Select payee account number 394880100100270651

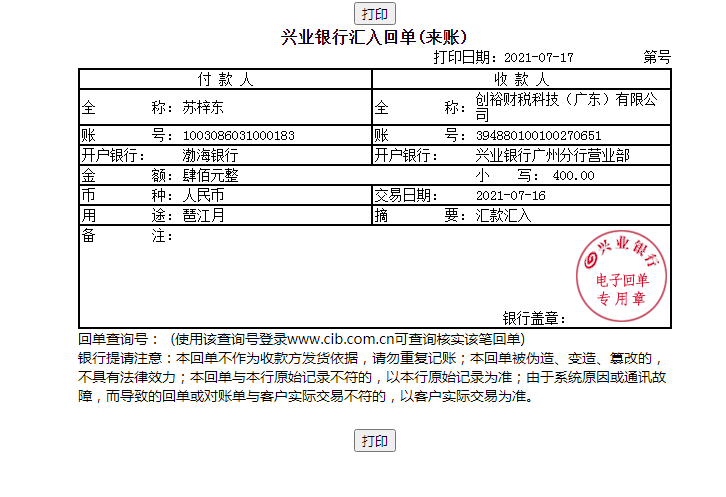(x=538, y=136)
